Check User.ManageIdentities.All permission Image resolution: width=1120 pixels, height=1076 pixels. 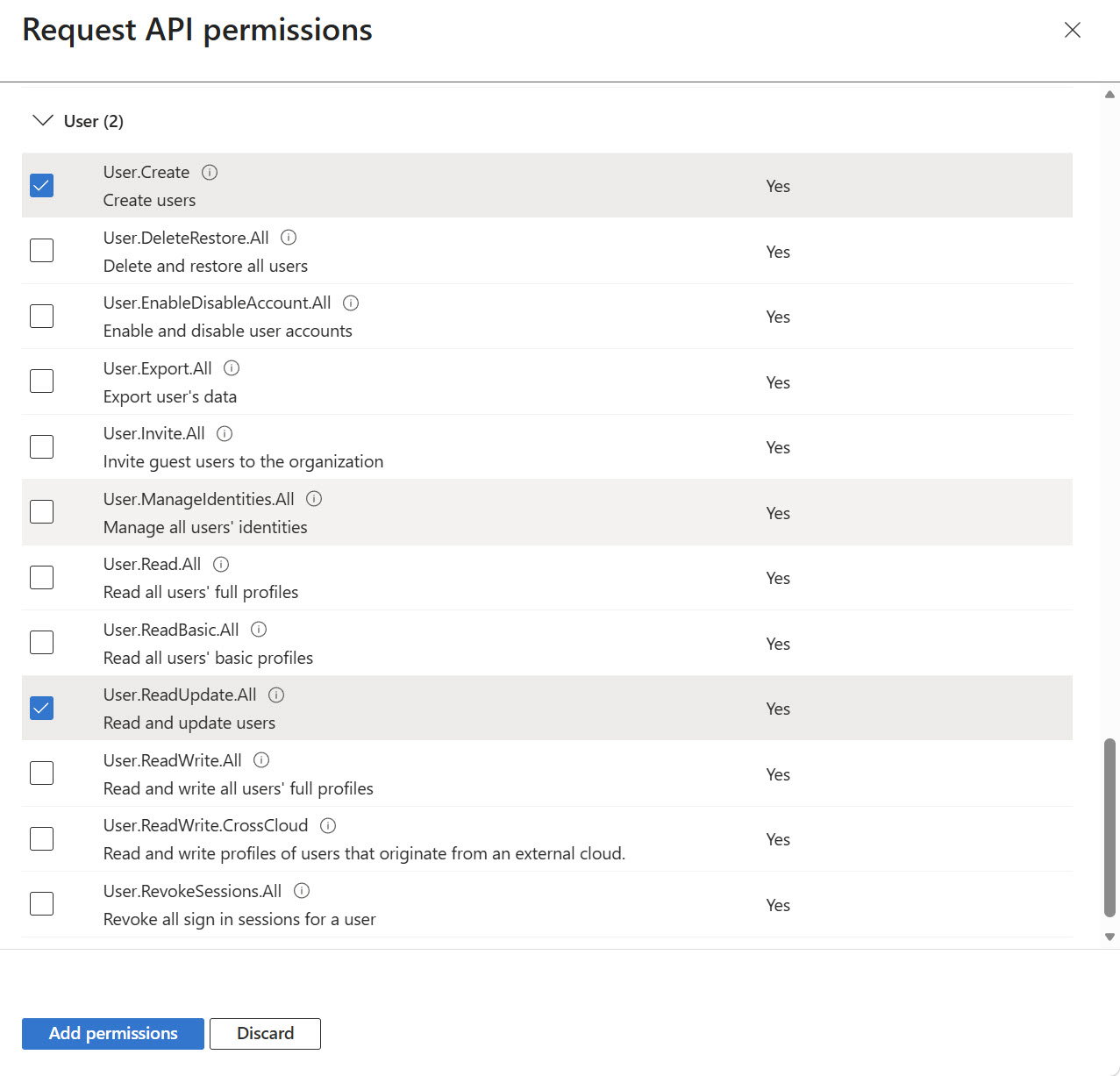click(x=41, y=512)
